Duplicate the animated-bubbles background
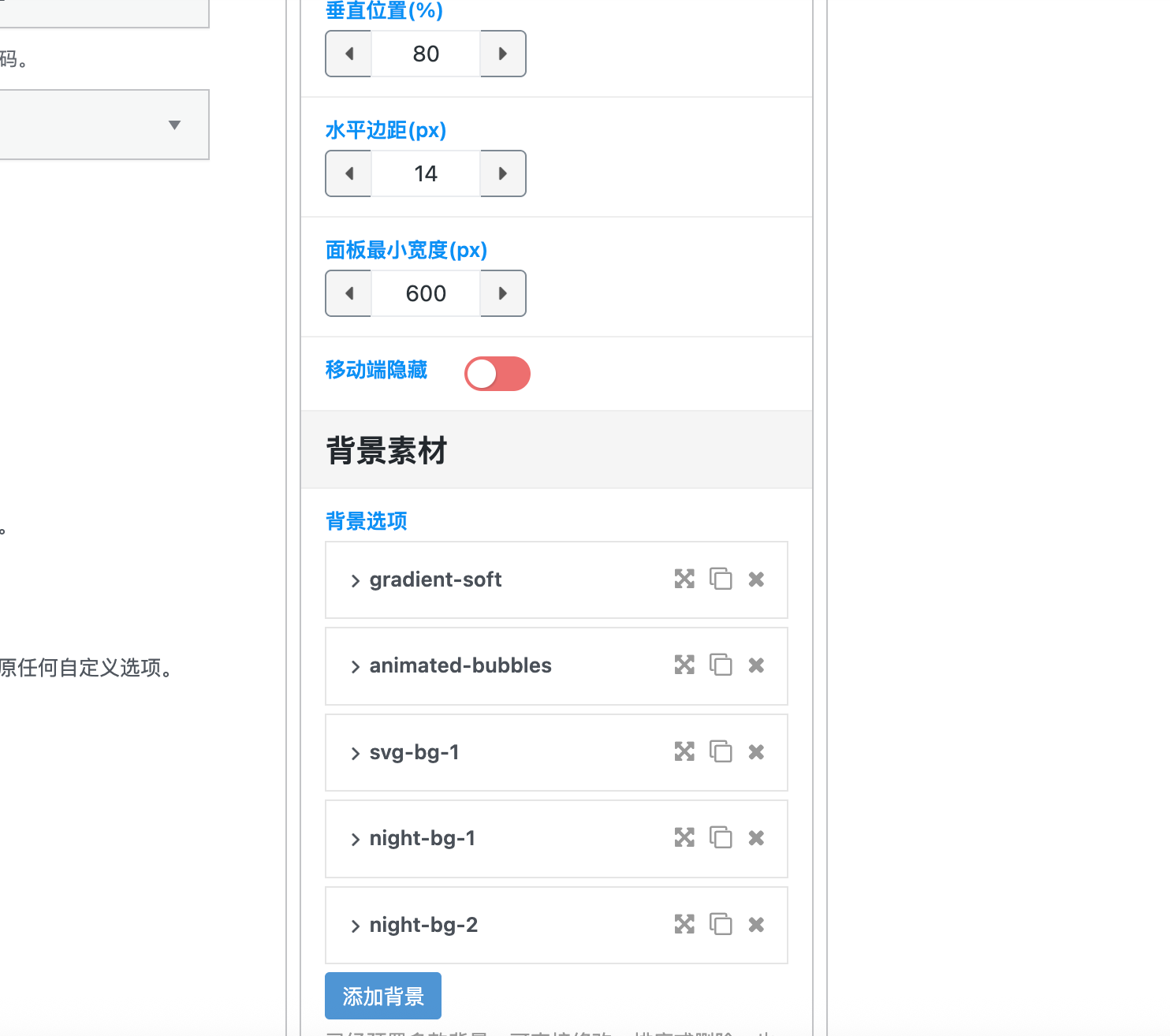The width and height of the screenshot is (1170, 1036). (x=721, y=665)
